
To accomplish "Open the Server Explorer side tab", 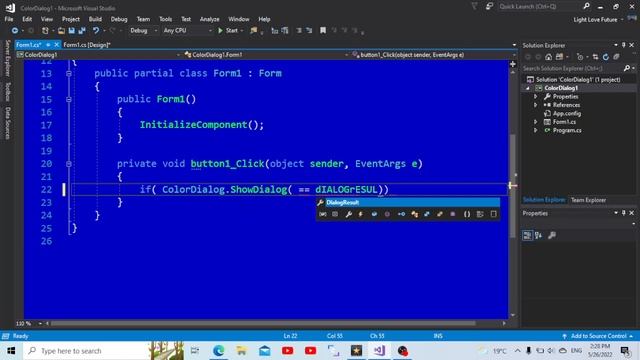I will click(x=7, y=58).
